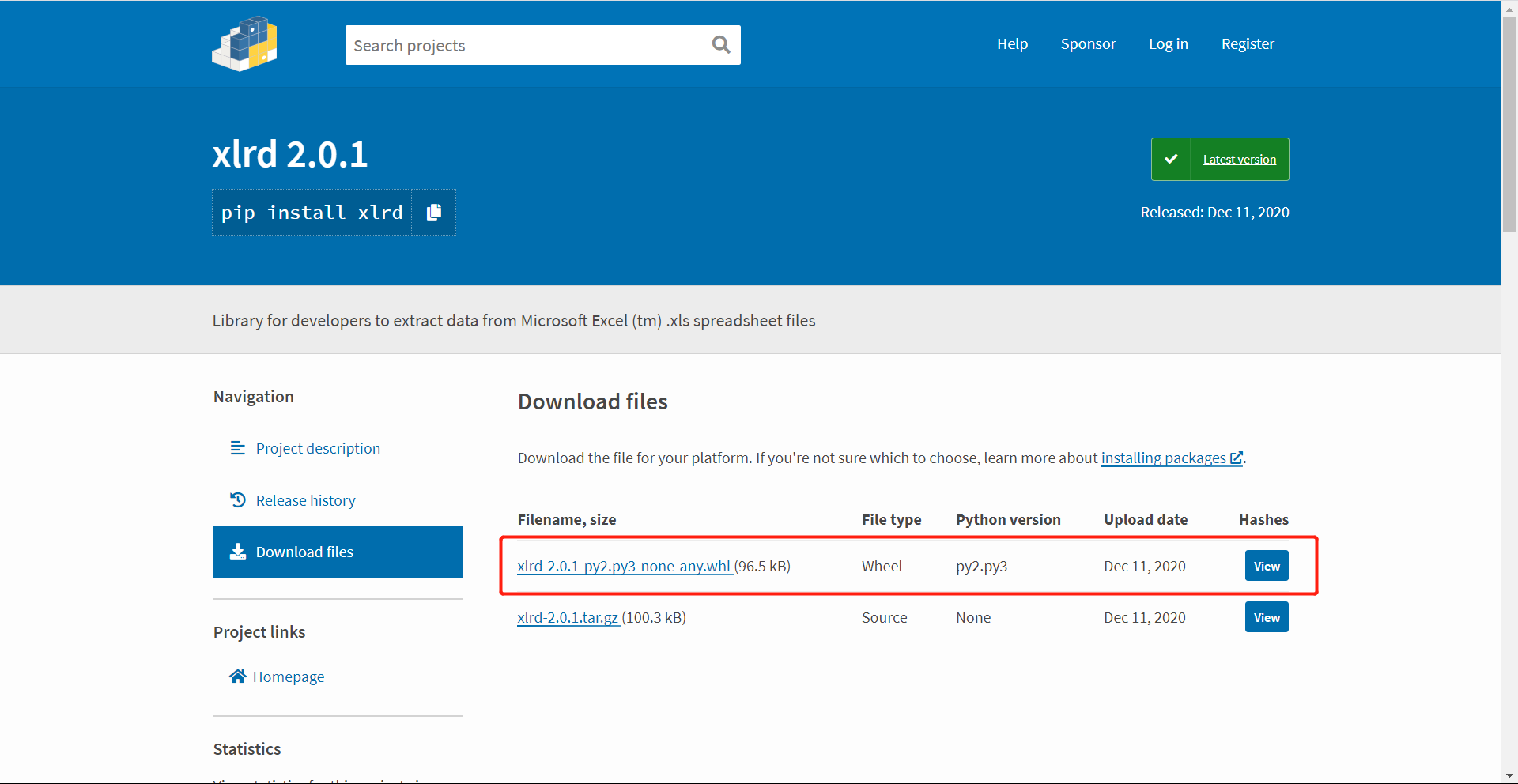Copy the pip install xlrd command
Screen dimensions: 1518x784
433,212
